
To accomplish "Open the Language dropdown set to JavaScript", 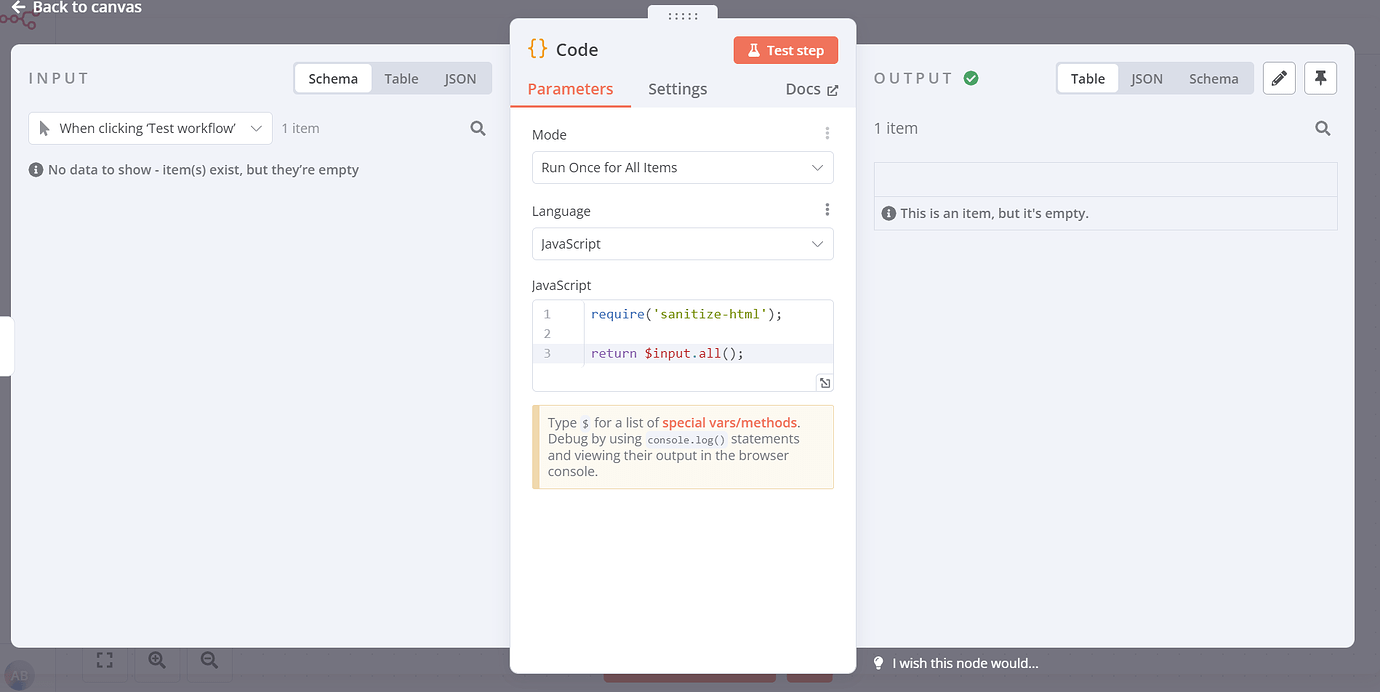I will point(682,243).
